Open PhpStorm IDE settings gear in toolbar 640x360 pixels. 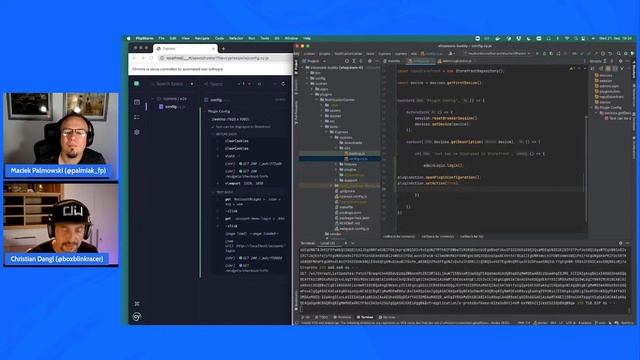[626, 53]
